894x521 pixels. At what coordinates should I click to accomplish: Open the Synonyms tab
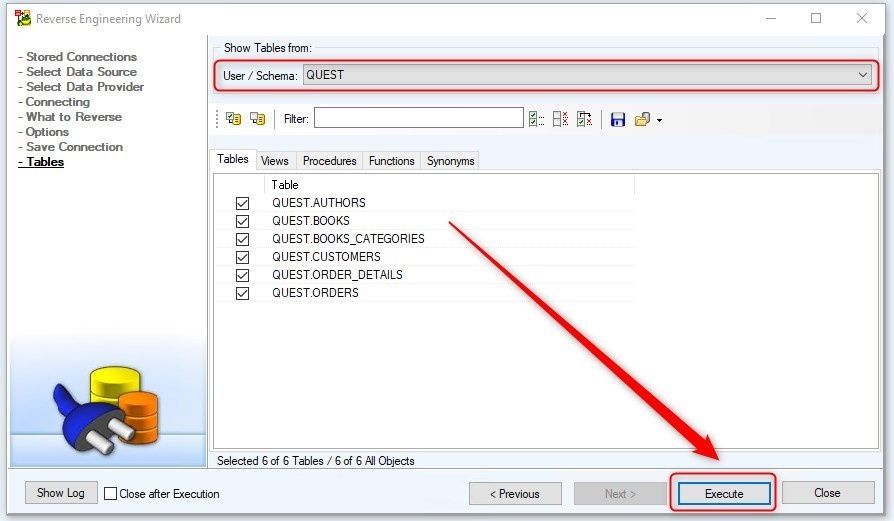pyautogui.click(x=450, y=161)
